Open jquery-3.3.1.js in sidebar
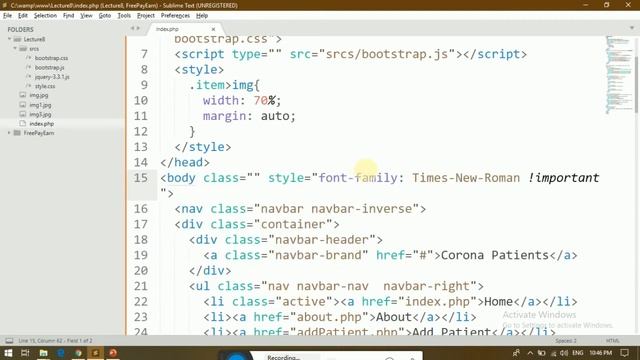 click(x=52, y=77)
